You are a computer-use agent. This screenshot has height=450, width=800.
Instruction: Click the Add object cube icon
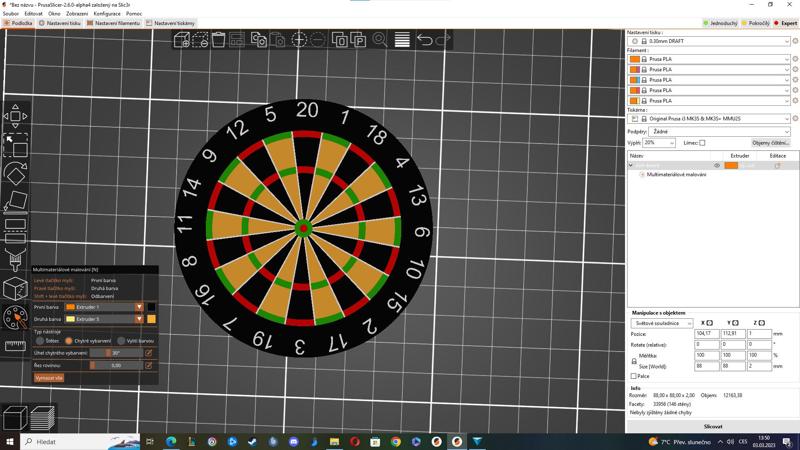[182, 40]
